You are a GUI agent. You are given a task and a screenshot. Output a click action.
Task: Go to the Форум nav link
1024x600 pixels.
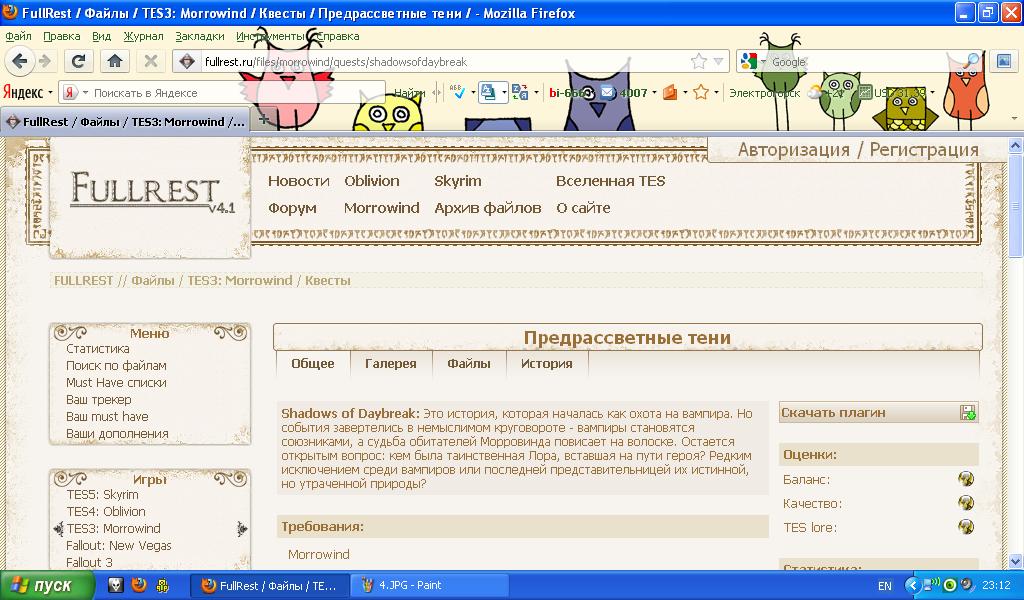(292, 208)
